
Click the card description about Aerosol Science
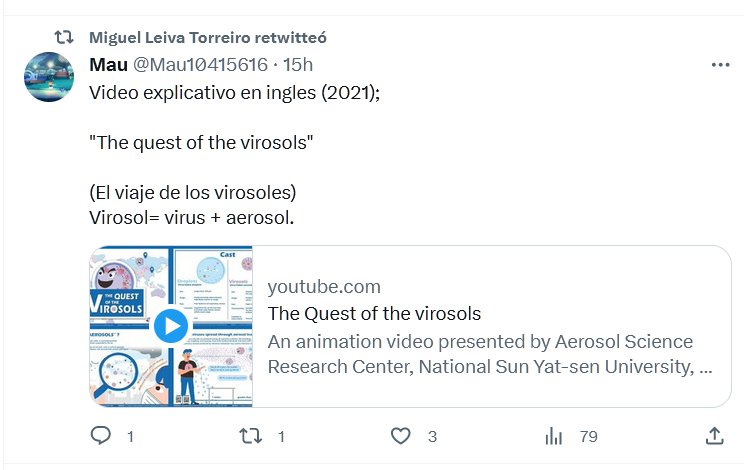tap(490, 353)
